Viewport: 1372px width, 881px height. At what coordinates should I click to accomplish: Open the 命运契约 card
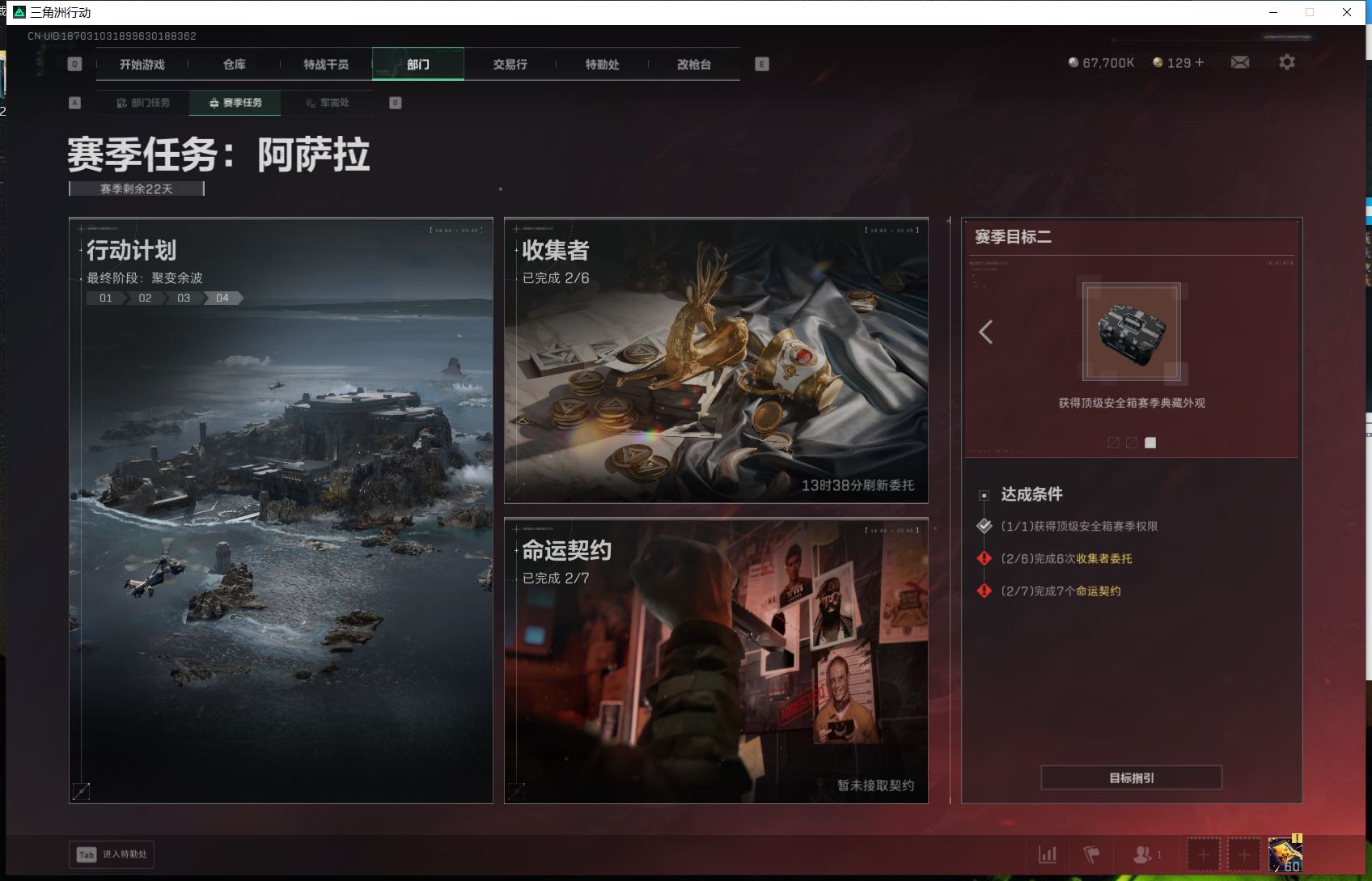(715, 659)
